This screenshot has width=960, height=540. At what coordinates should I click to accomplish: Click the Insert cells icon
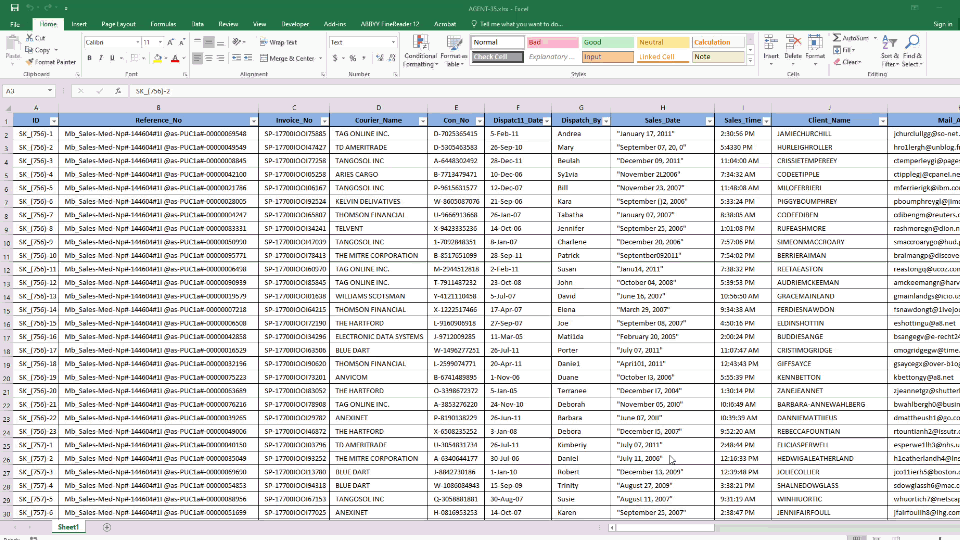tap(771, 43)
